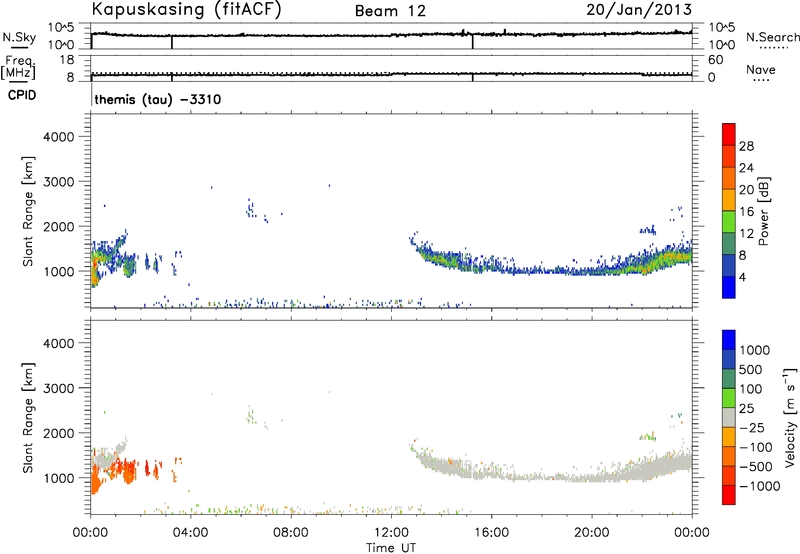
Task: Click the 2000 tick of the velocity panel
Action: [58, 434]
